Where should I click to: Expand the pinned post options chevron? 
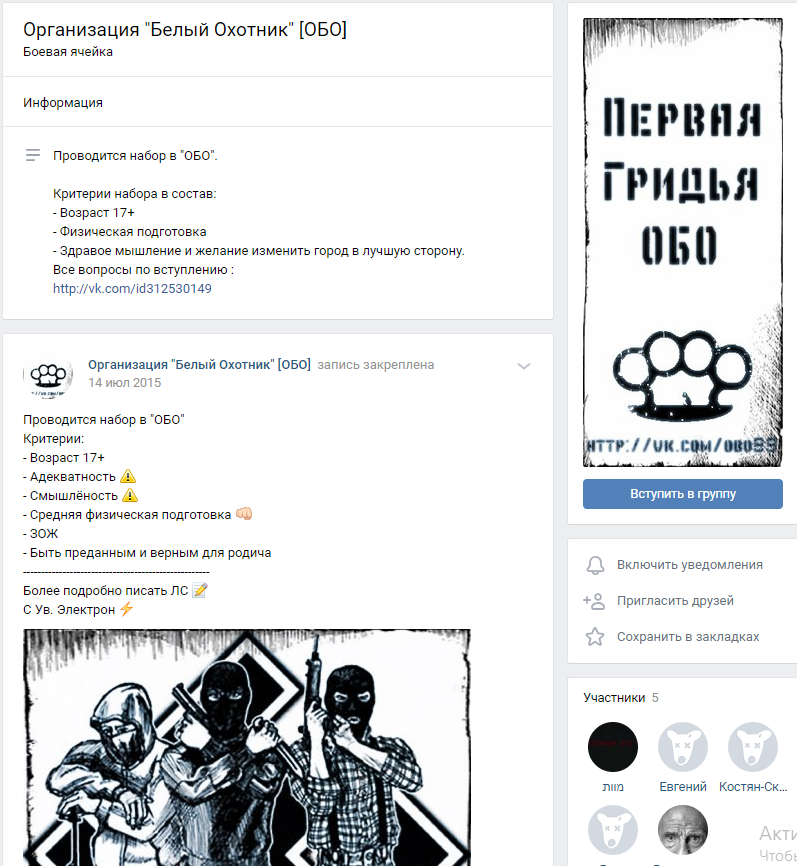524,366
